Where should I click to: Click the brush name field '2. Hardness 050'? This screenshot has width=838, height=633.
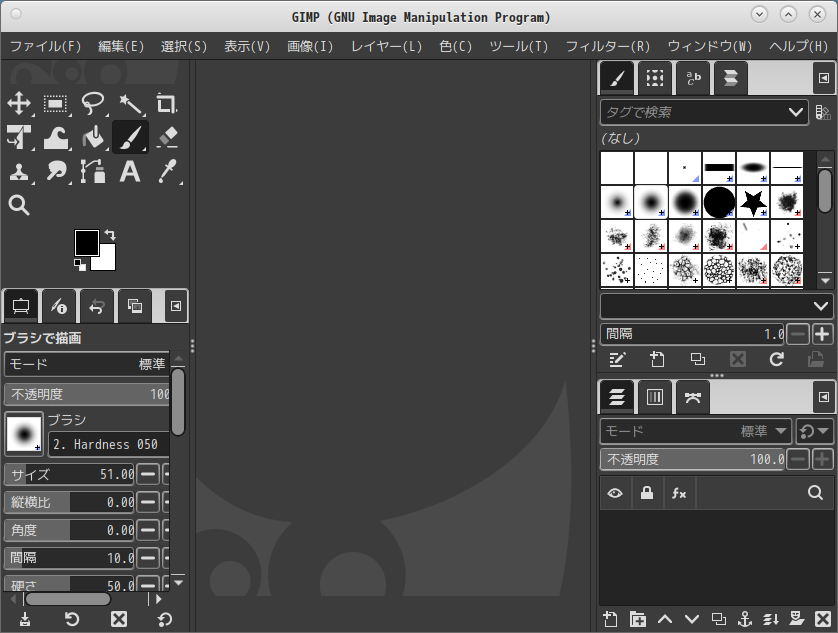click(x=109, y=444)
